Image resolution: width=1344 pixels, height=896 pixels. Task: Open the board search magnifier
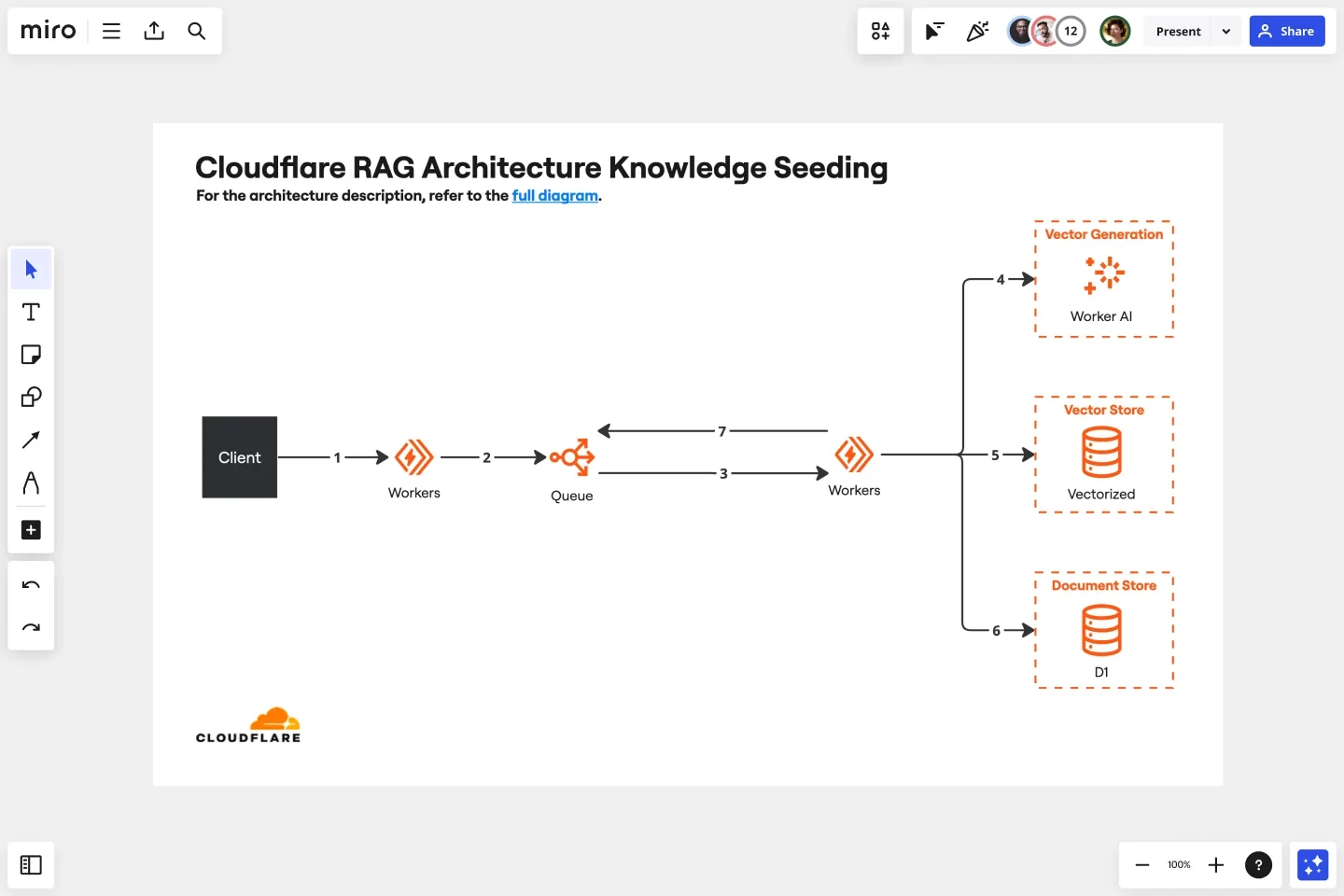point(196,31)
